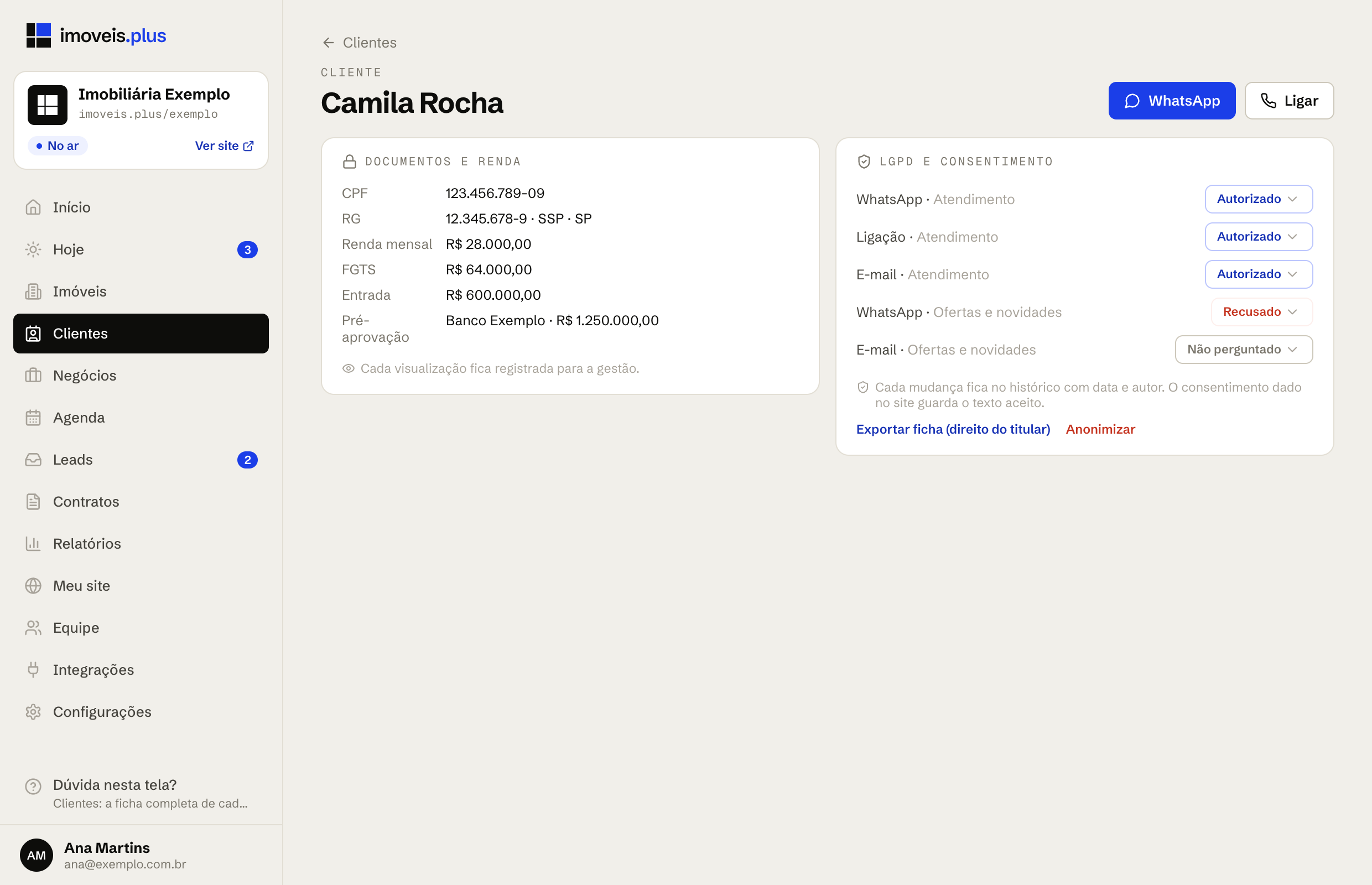Open Ligação Atendimento consent dropdown
The width and height of the screenshot is (1372, 885).
(x=1259, y=237)
